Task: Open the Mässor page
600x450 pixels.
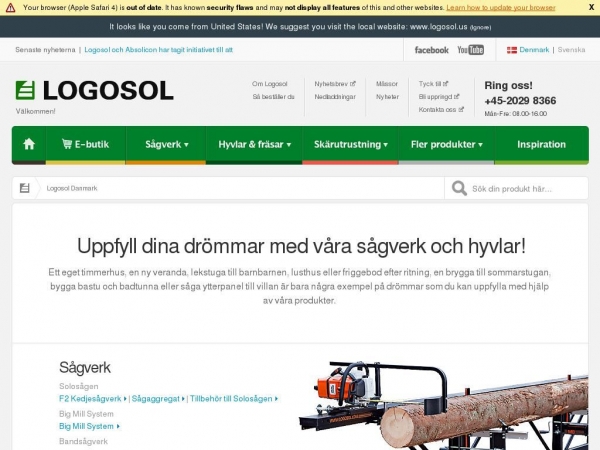Action: click(386, 84)
